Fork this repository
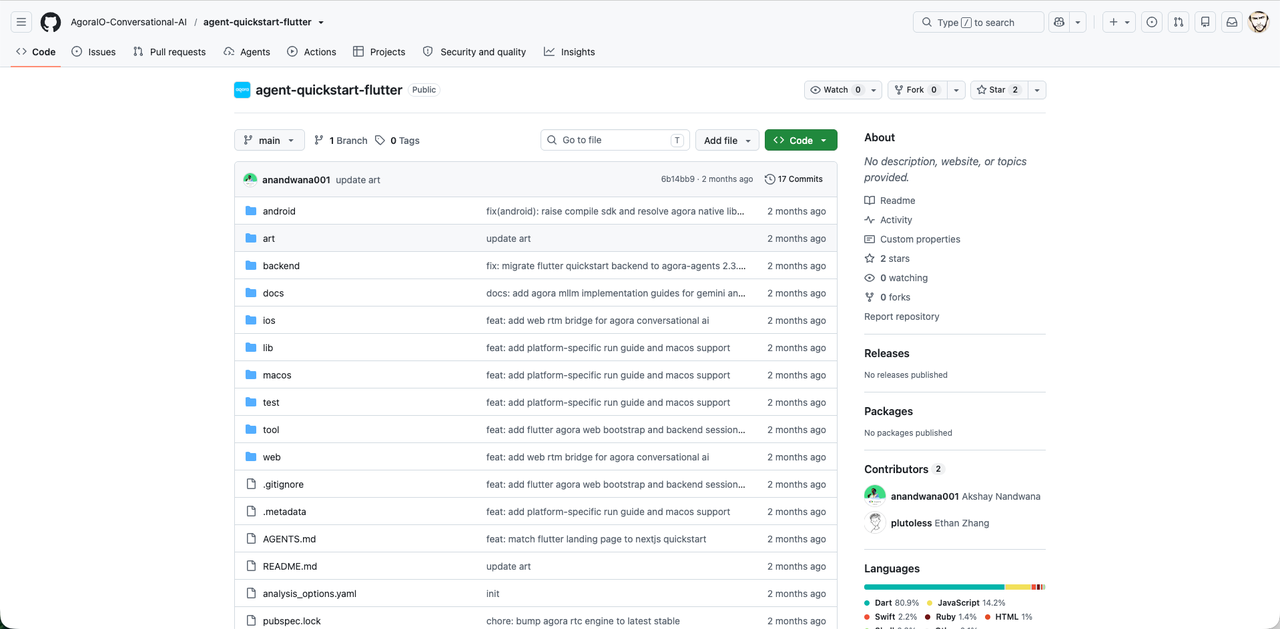This screenshot has height=629, width=1280. 916,90
